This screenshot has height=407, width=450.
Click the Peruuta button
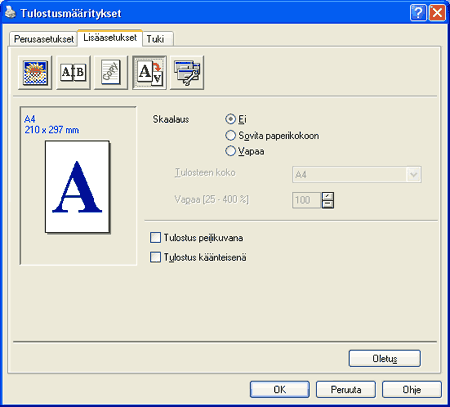pos(346,389)
